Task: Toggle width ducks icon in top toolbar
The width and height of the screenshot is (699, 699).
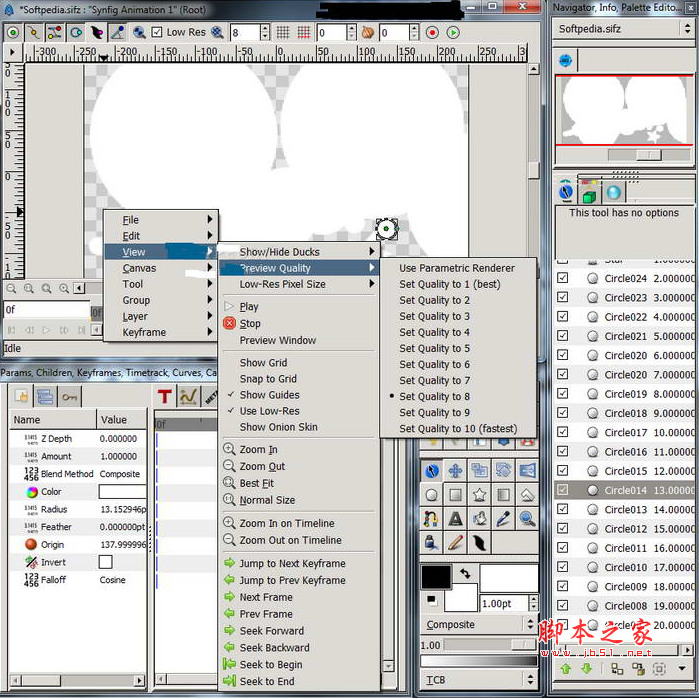Action: 97,33
